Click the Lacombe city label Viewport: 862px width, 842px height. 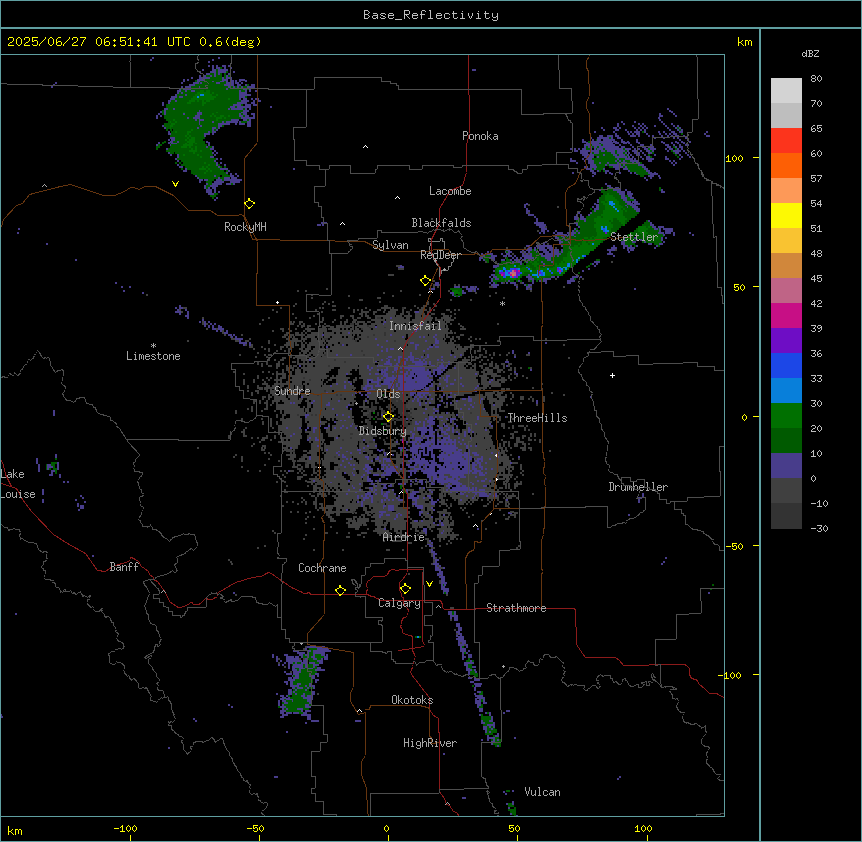pos(450,191)
